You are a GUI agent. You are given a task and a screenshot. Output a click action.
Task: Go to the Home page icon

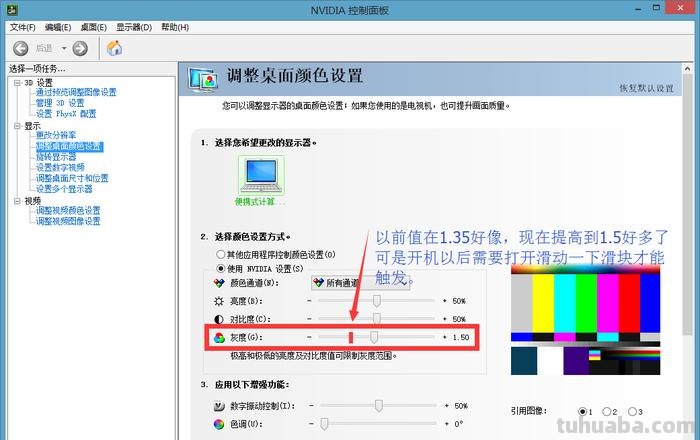click(114, 48)
